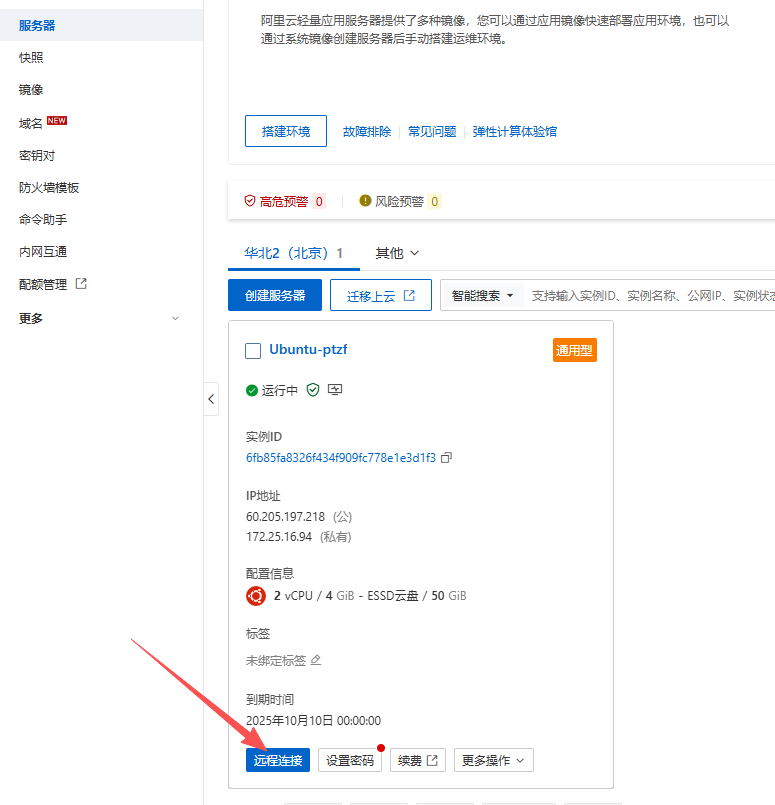Collapse the sidebar with the arrow handle
The height and width of the screenshot is (805, 775).
pyautogui.click(x=211, y=399)
